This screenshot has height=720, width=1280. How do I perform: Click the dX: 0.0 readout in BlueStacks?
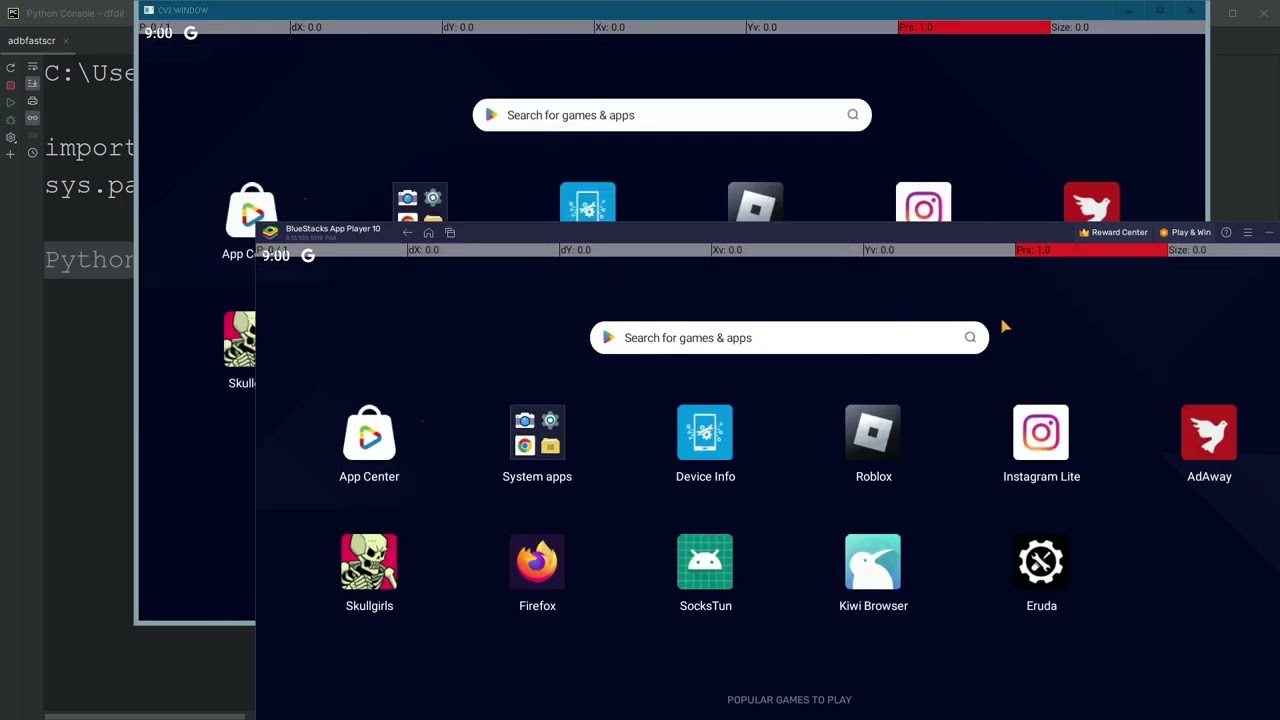tap(423, 250)
